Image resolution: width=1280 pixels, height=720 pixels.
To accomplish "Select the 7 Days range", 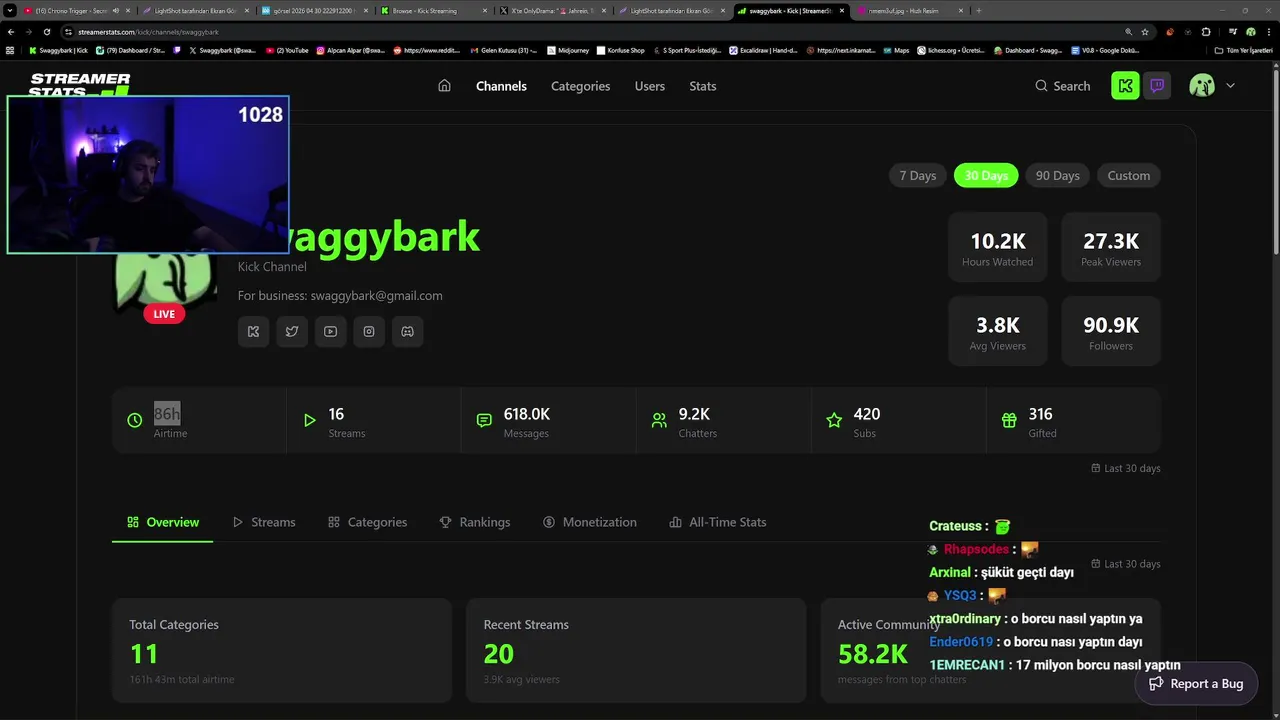I will pyautogui.click(x=917, y=176).
